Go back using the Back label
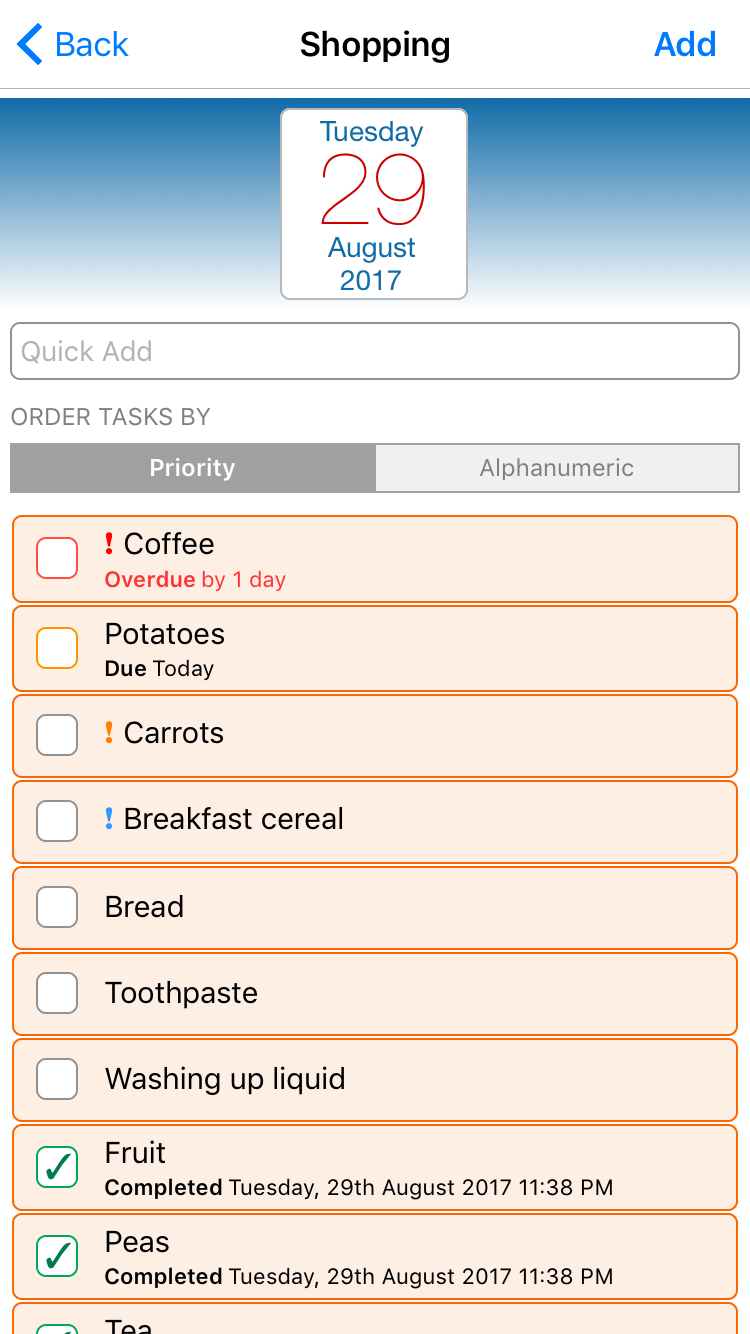The height and width of the screenshot is (1334, 750). click(92, 45)
